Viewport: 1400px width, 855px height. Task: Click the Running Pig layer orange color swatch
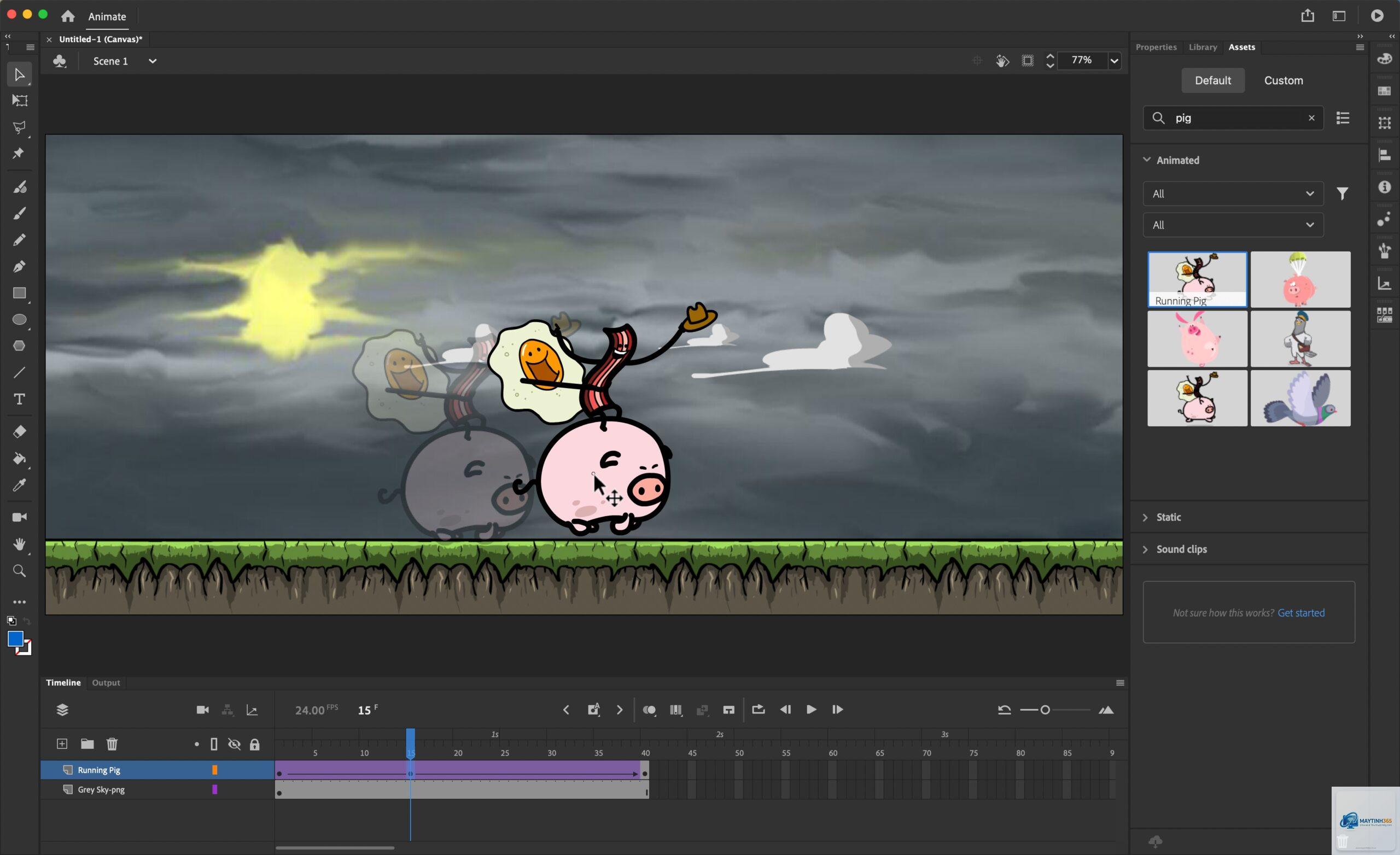pos(215,770)
